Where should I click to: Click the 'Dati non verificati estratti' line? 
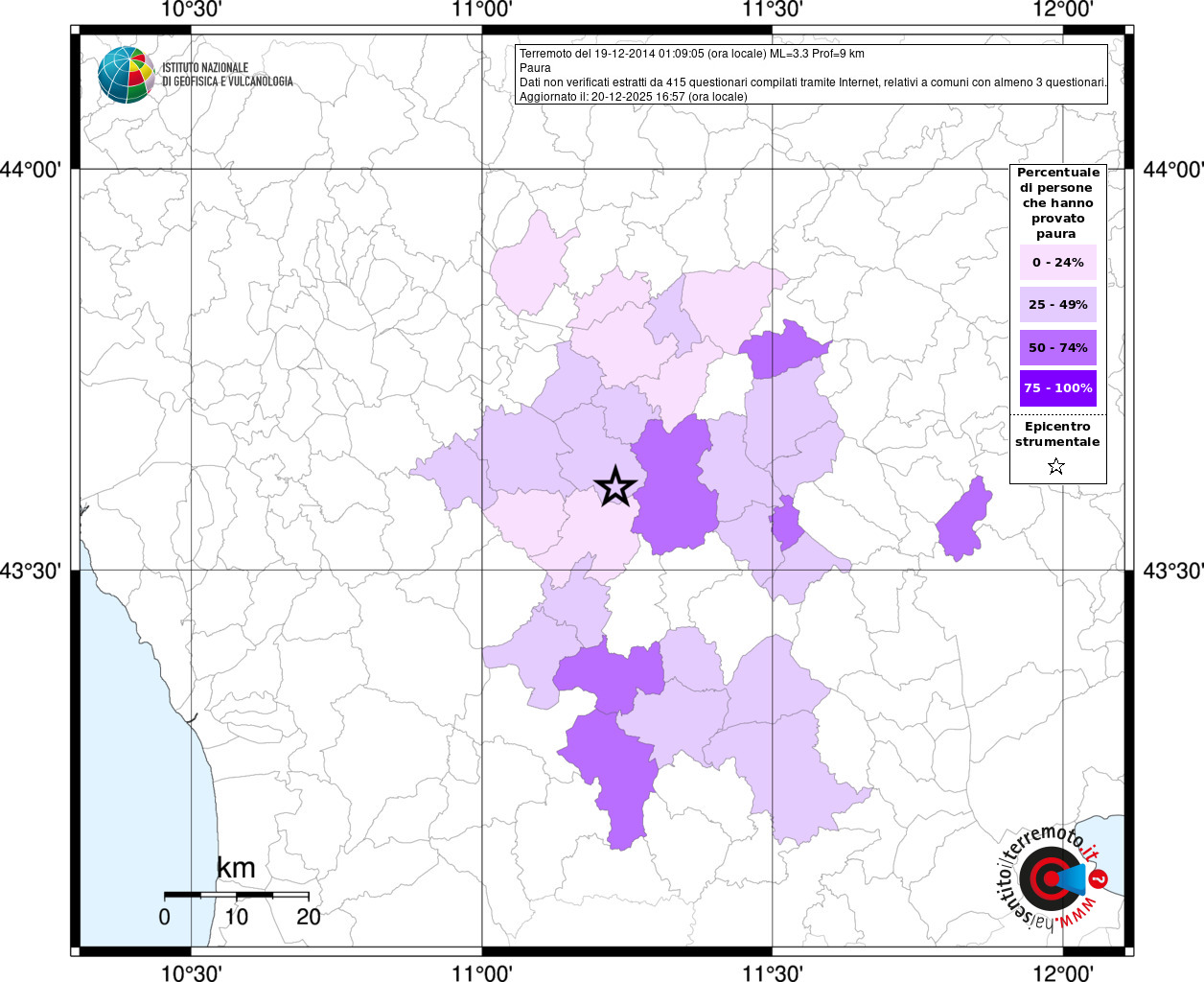pos(813,82)
